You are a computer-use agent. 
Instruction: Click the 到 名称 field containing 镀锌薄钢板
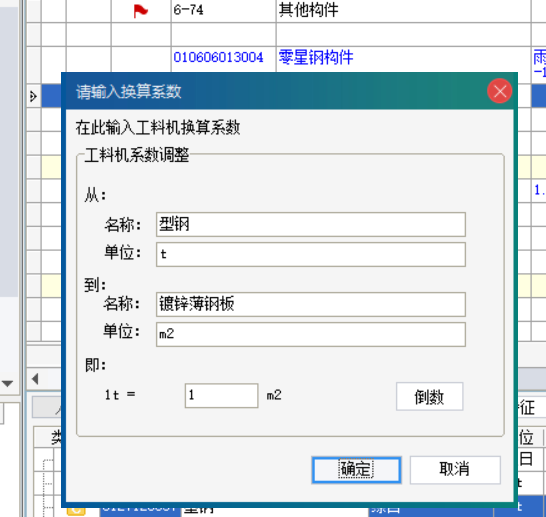(311, 304)
